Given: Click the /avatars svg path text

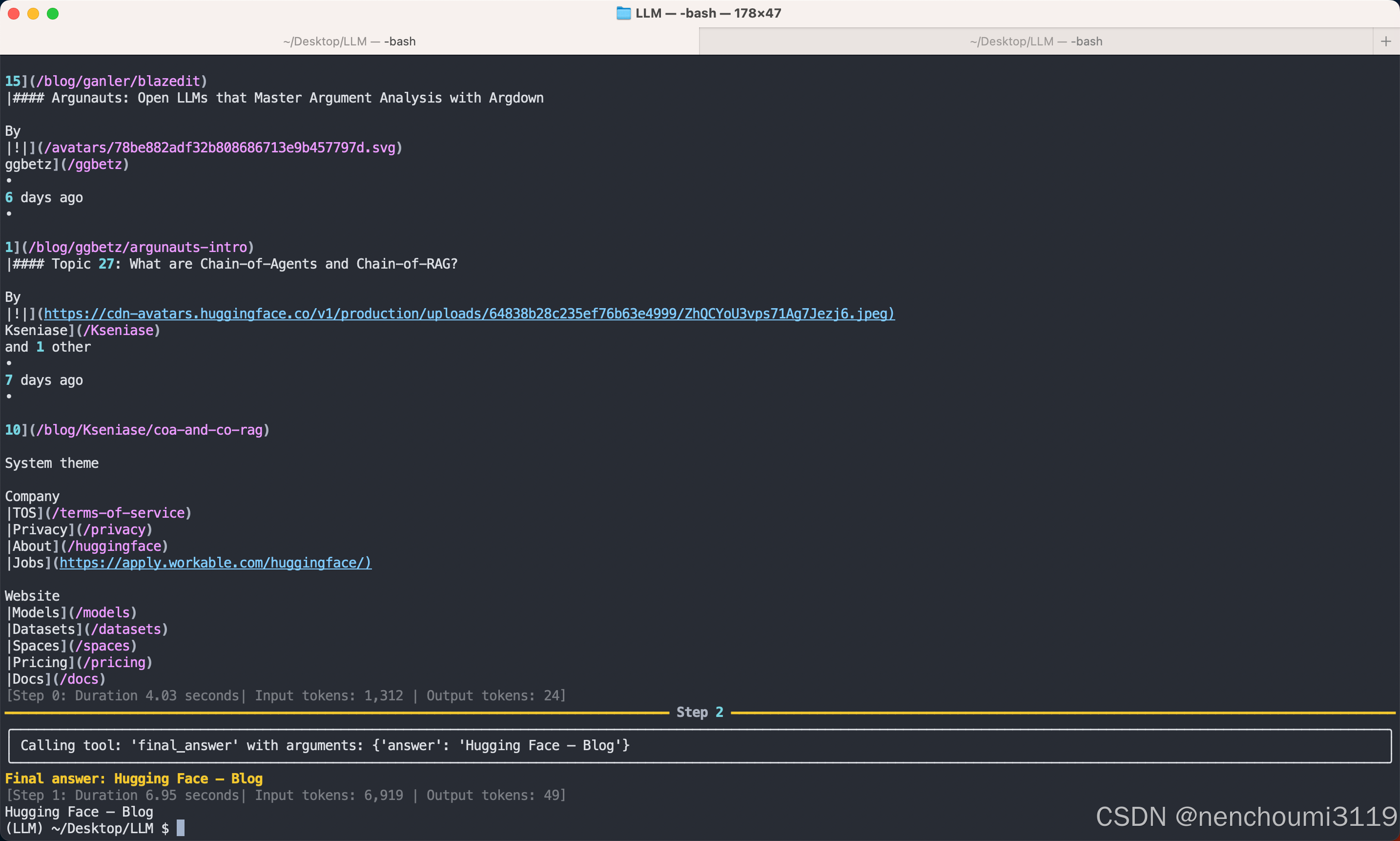Looking at the screenshot, I should point(220,147).
